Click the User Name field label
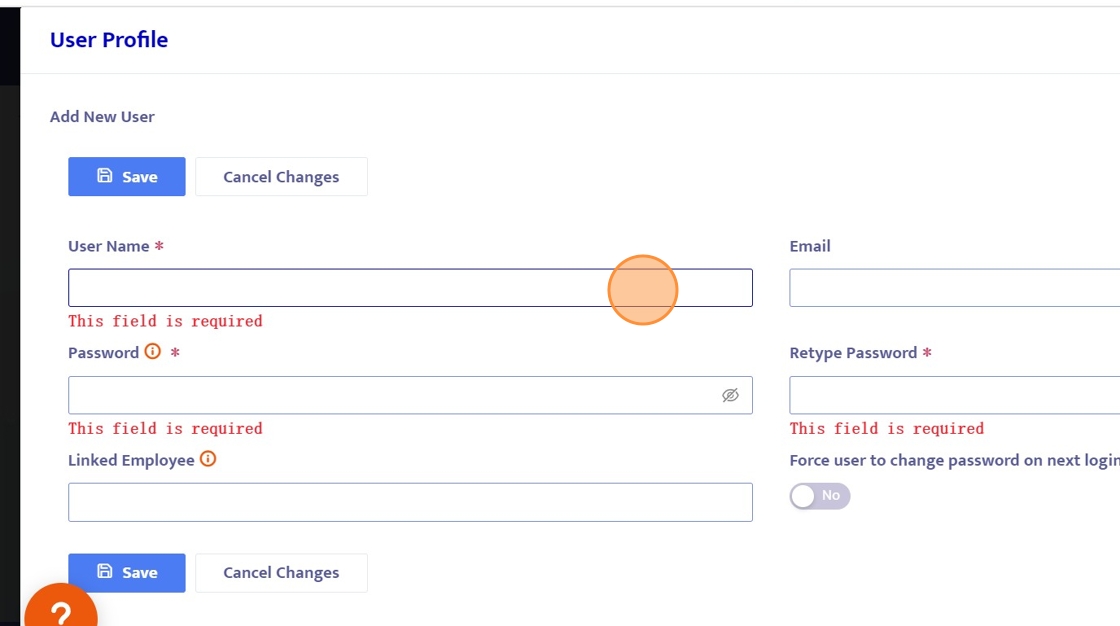Screen dimensions: 1120x626 click(109, 246)
